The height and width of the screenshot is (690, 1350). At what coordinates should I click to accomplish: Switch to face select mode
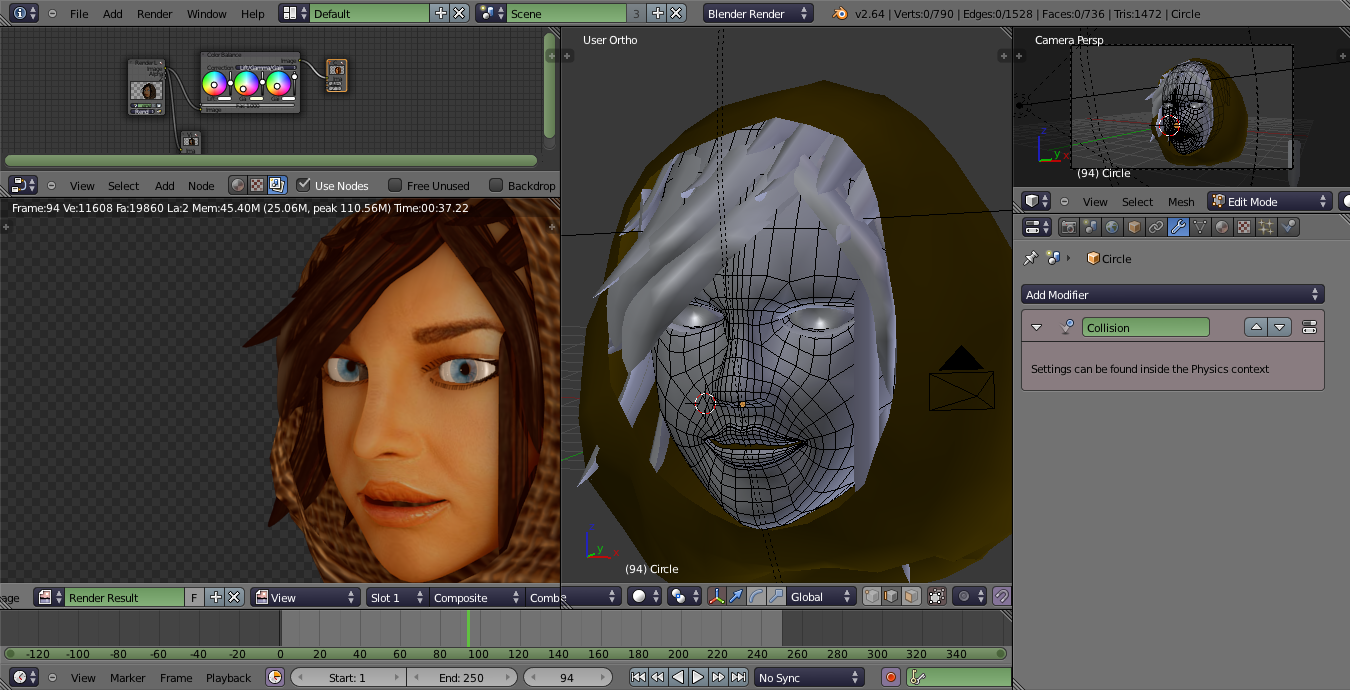click(911, 596)
